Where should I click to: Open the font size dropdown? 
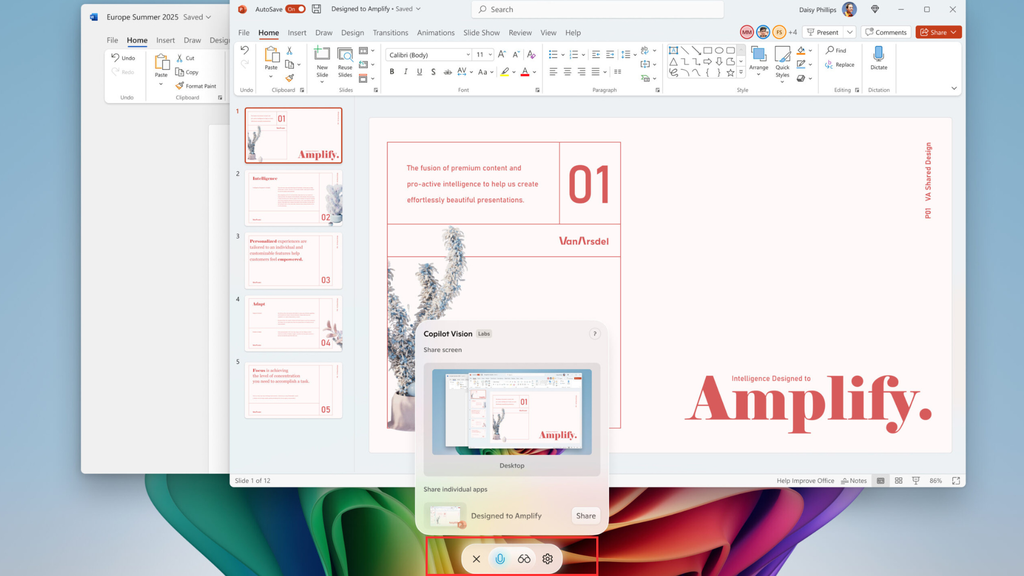(490, 55)
